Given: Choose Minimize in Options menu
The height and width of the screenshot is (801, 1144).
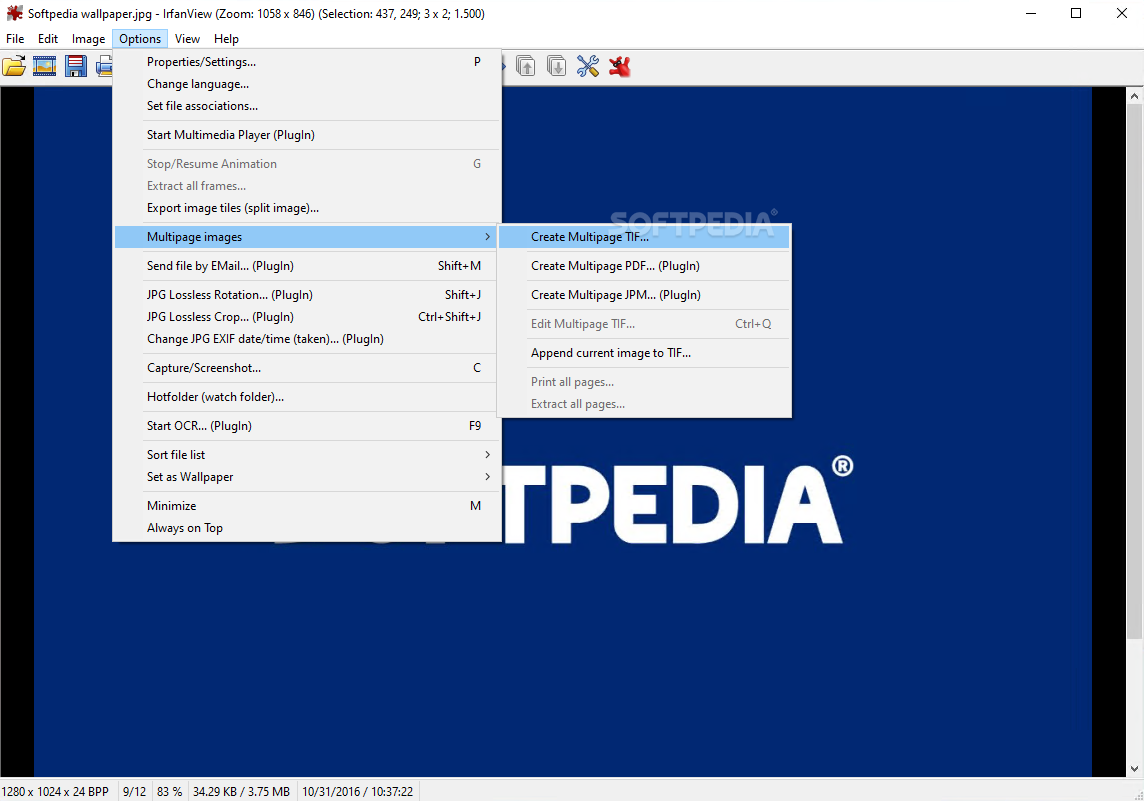Looking at the screenshot, I should 307,506.
